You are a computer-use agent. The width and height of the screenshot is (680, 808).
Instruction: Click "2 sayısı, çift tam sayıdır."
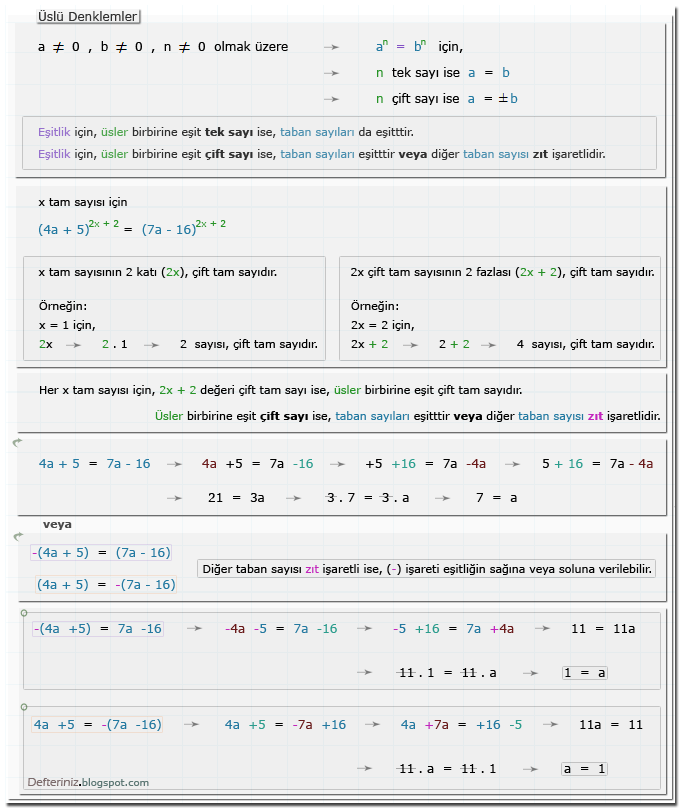click(x=249, y=344)
